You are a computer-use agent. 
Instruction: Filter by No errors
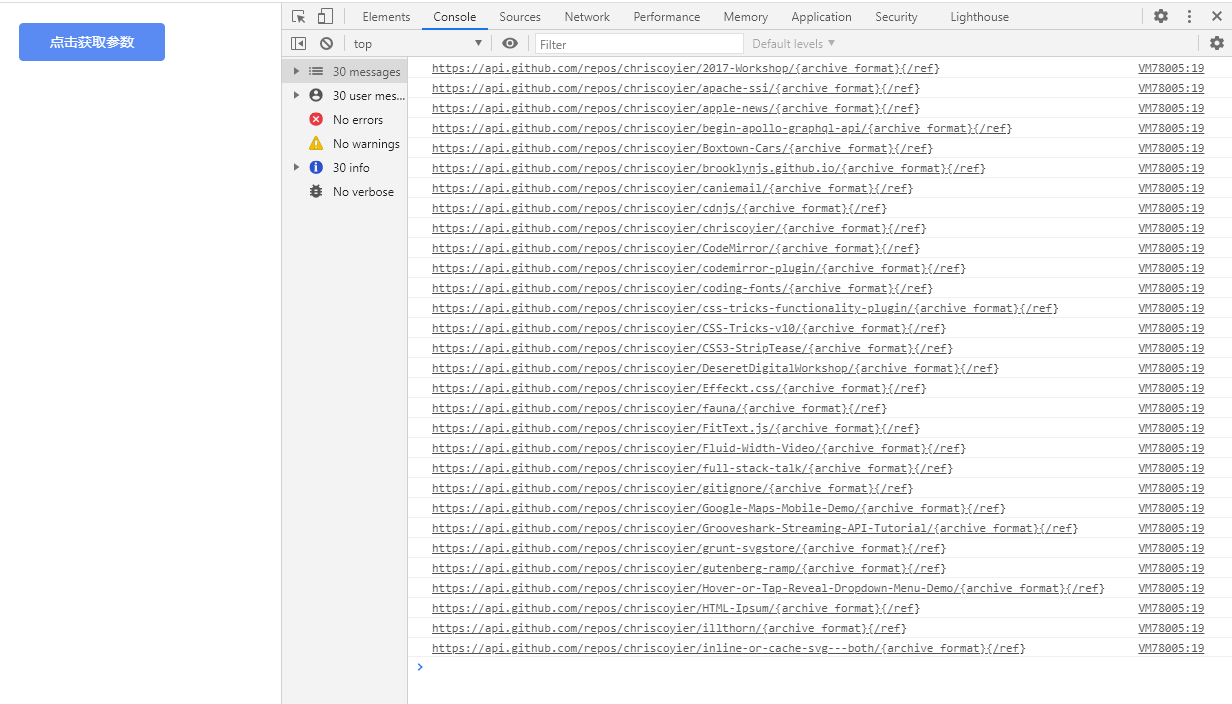tap(345, 120)
